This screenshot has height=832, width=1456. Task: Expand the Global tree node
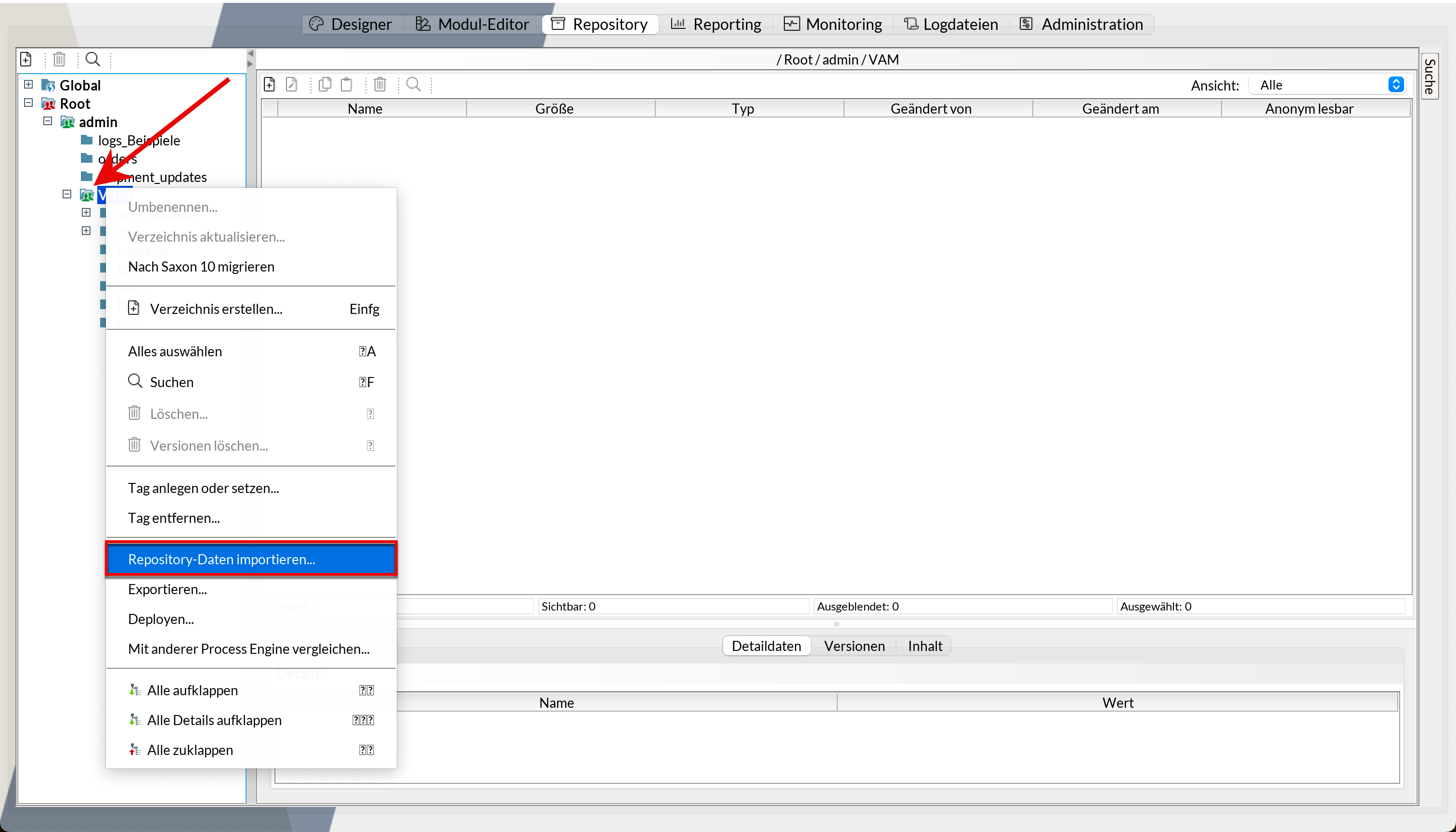coord(28,85)
